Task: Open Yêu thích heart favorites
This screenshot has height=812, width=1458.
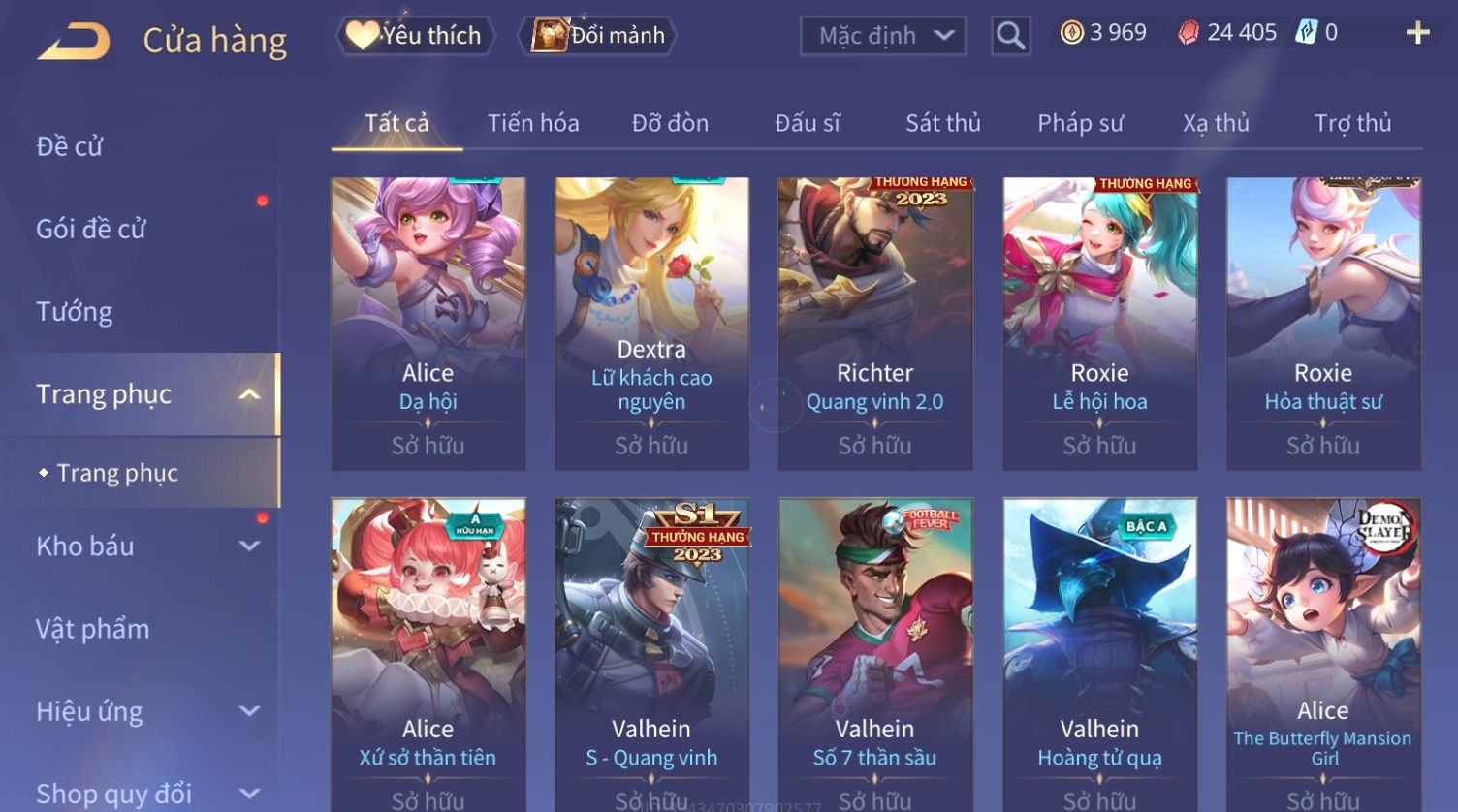Action: tap(416, 36)
